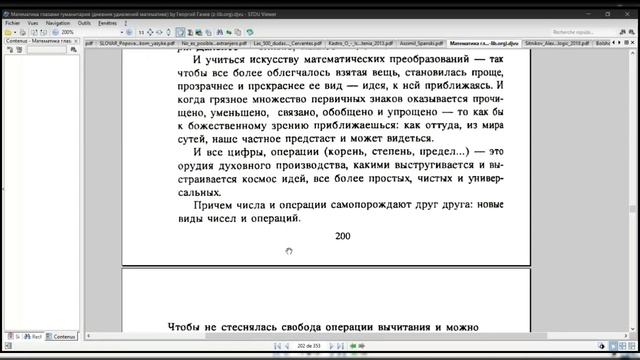
Task: Click the expand all contents tree icon
Action: click(10, 50)
